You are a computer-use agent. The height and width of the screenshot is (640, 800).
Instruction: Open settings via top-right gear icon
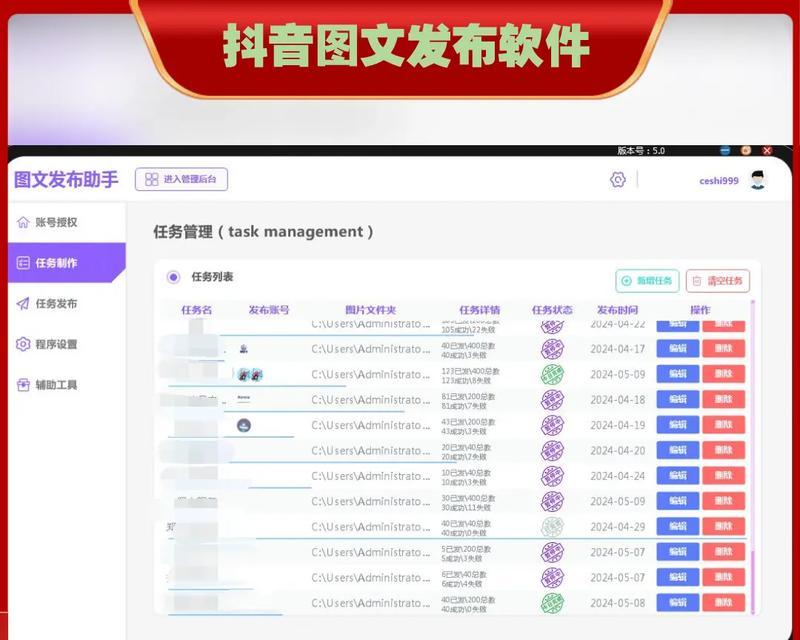618,180
